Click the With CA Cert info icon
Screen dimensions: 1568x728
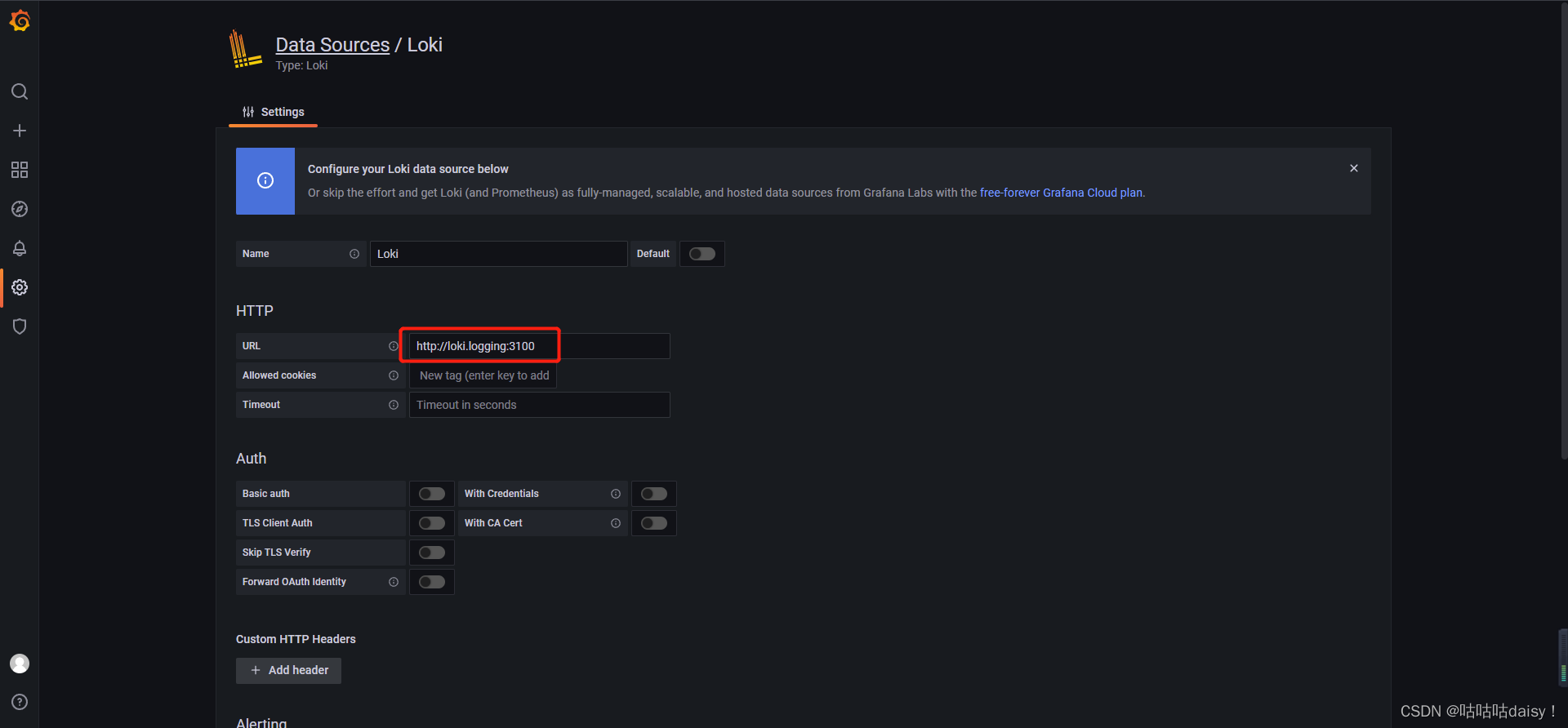(x=616, y=523)
